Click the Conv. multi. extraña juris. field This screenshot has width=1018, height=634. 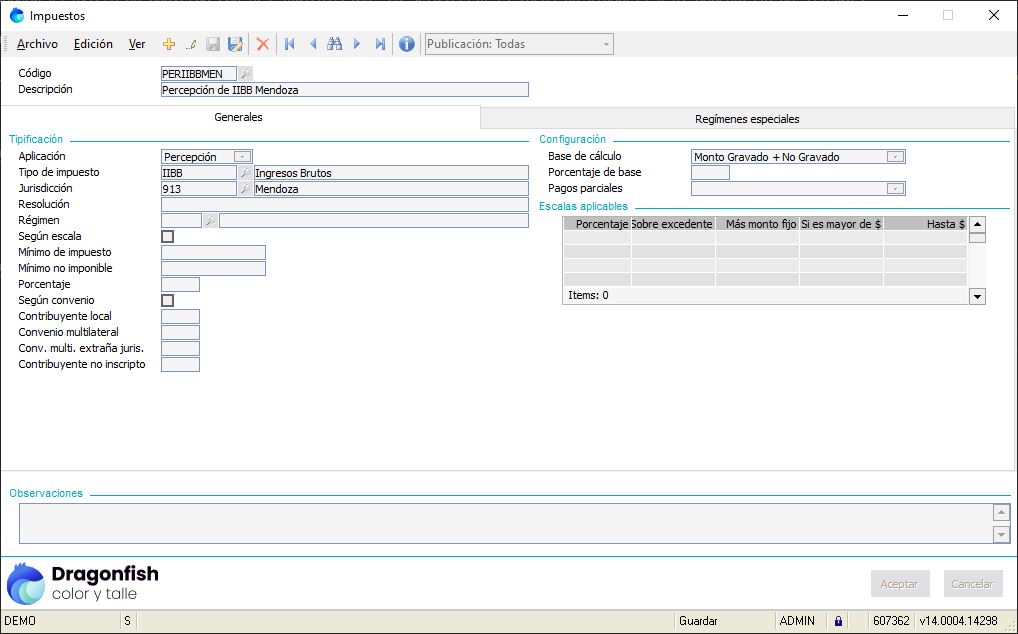point(180,348)
